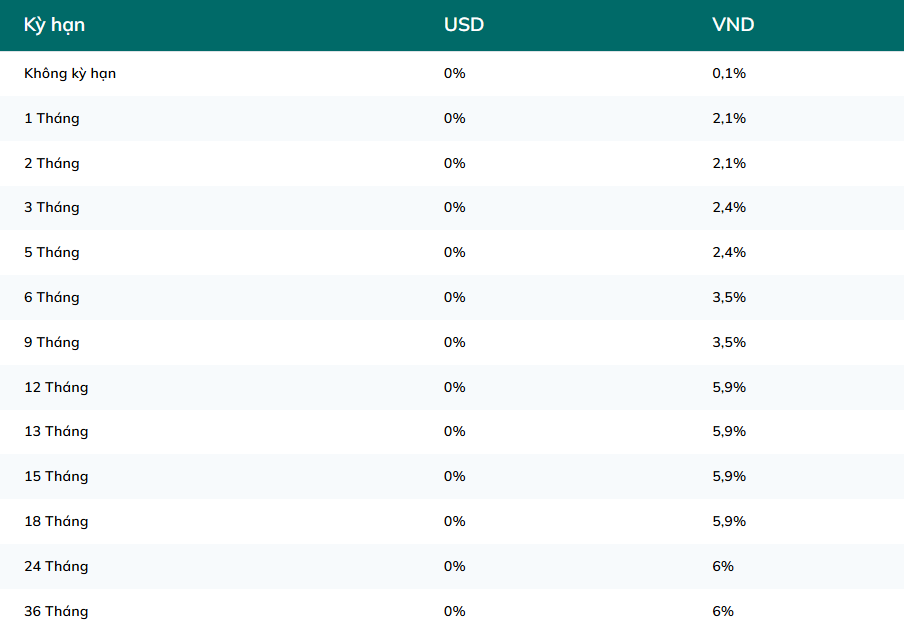
Task: Click the 15 Tháng term label
Action: coord(56,476)
